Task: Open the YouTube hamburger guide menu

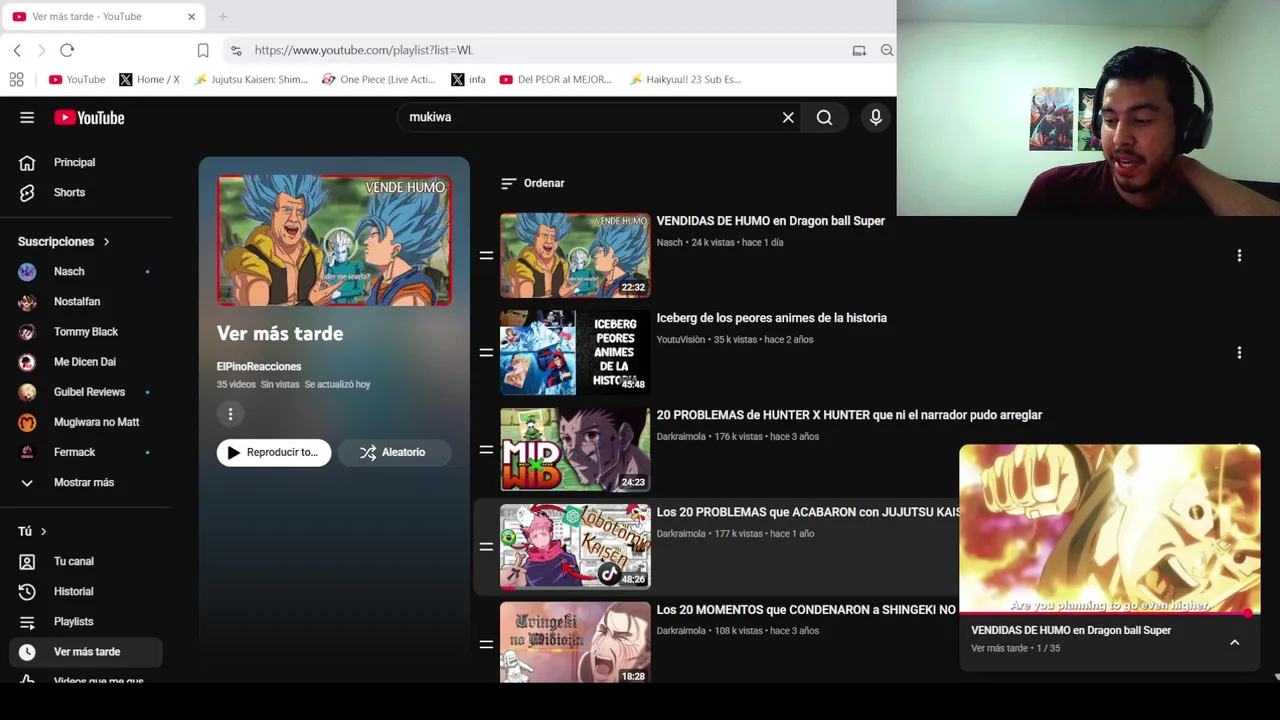Action: [27, 117]
